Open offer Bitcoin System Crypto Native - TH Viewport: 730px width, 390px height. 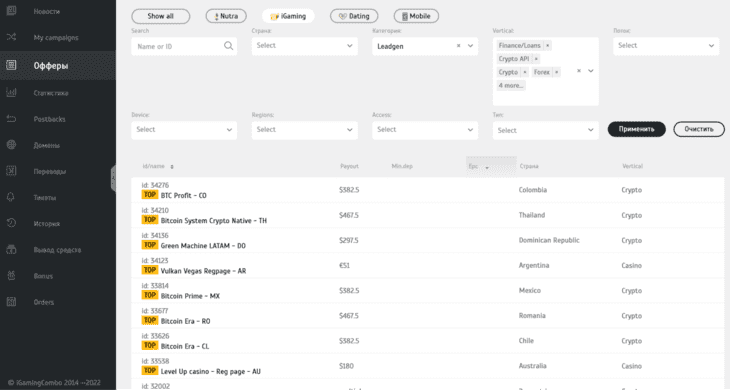214,221
